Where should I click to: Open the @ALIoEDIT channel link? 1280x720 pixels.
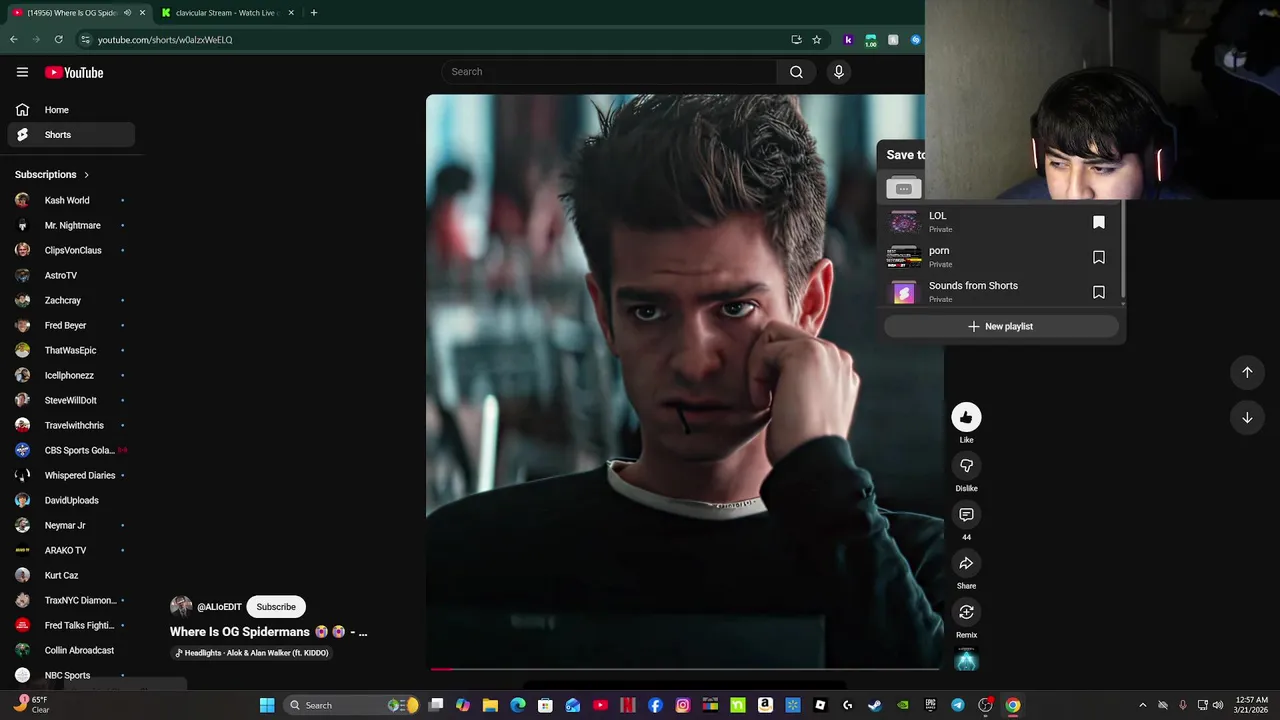click(219, 607)
